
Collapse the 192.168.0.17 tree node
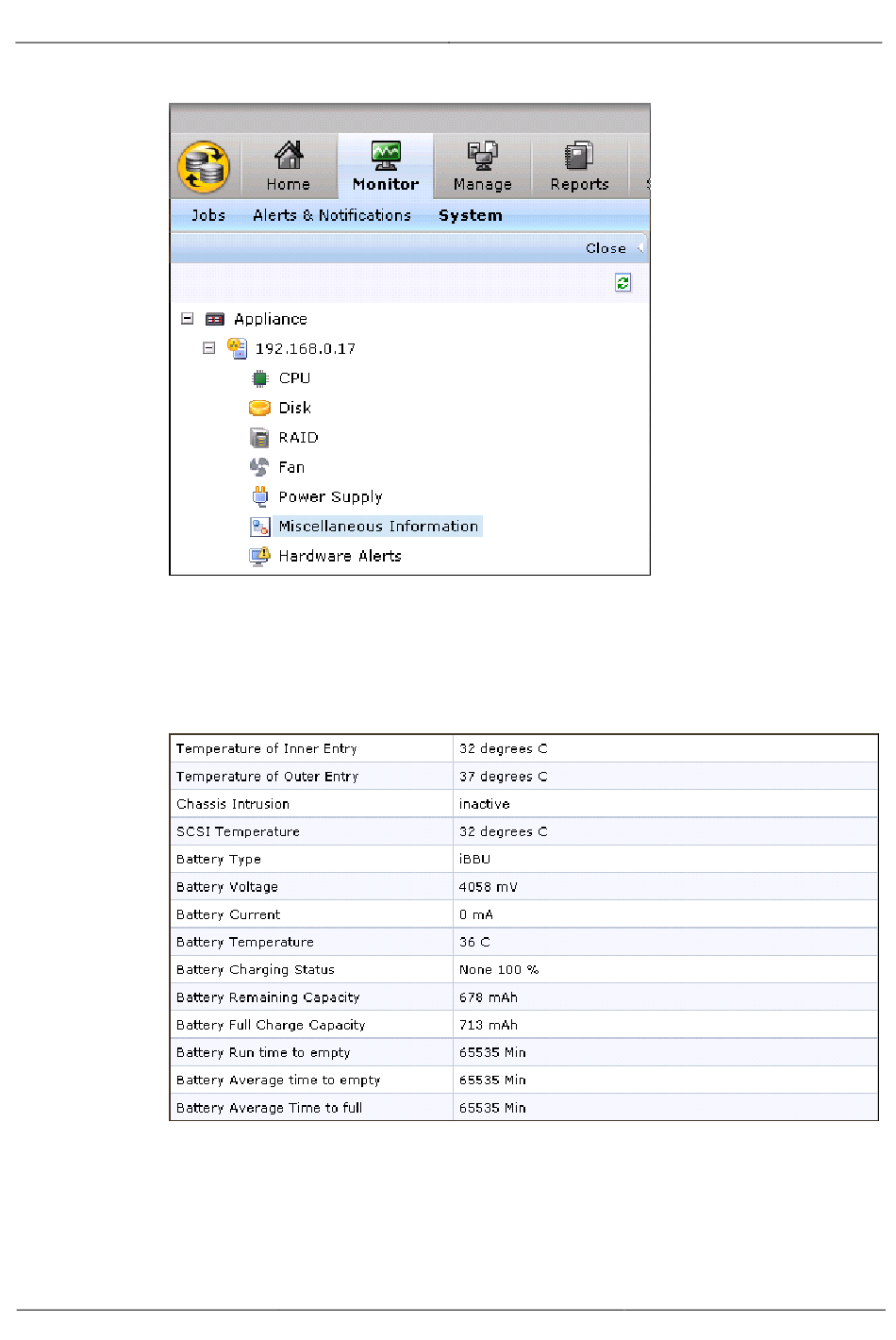pos(209,348)
